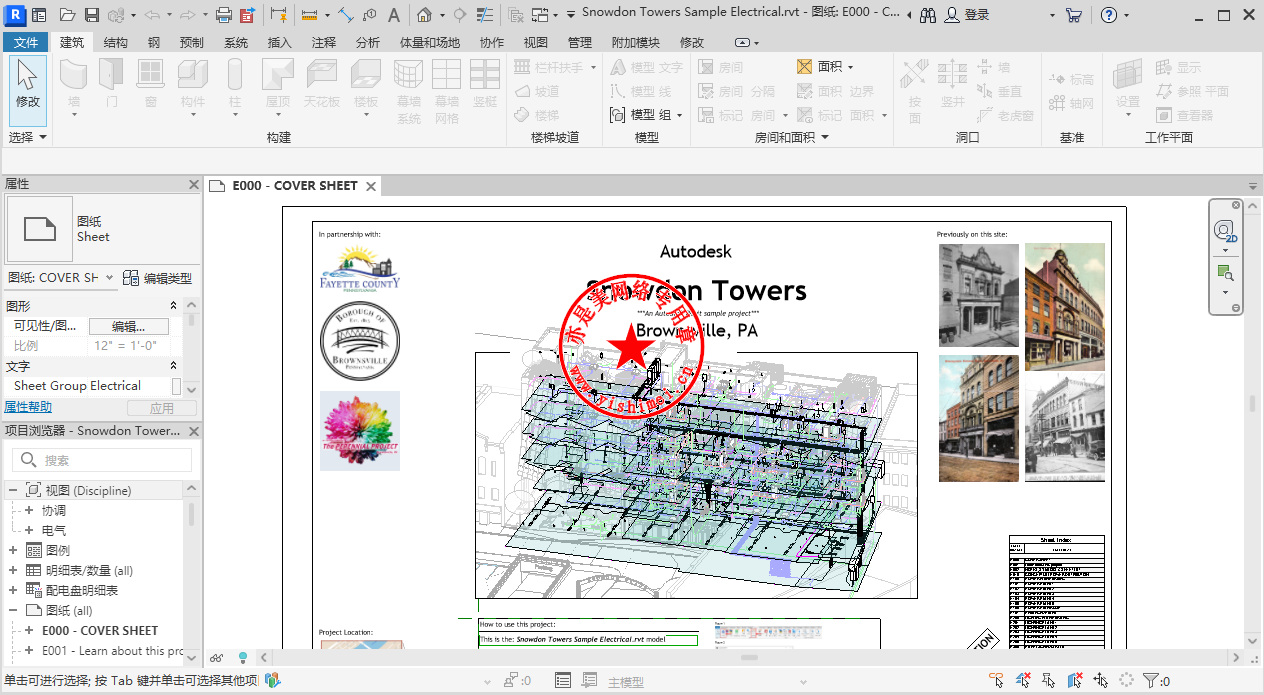Viewport: 1264px width, 695px height.
Task: Open the 2D navigation wheel in view bar
Action: click(1225, 232)
